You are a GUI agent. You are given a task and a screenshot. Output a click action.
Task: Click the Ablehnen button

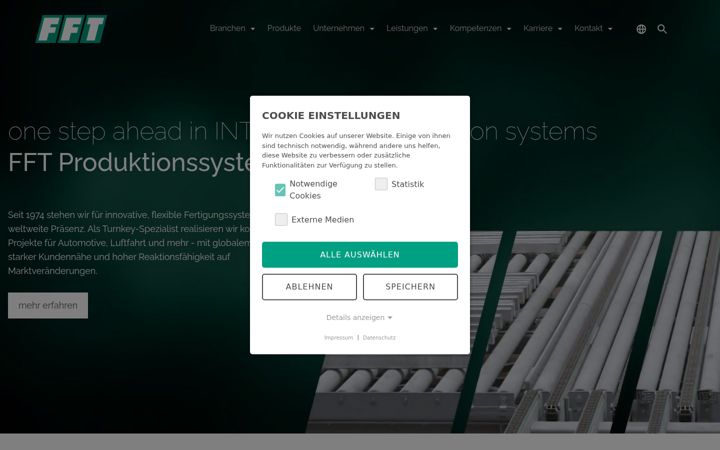tap(309, 287)
